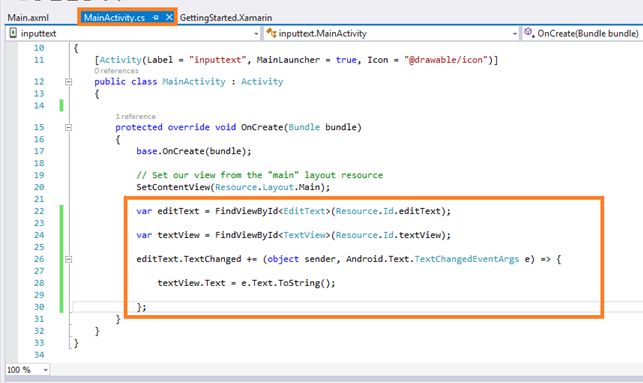Pin the MainActivity.cs tab
The image size is (643, 383).
tap(155, 18)
